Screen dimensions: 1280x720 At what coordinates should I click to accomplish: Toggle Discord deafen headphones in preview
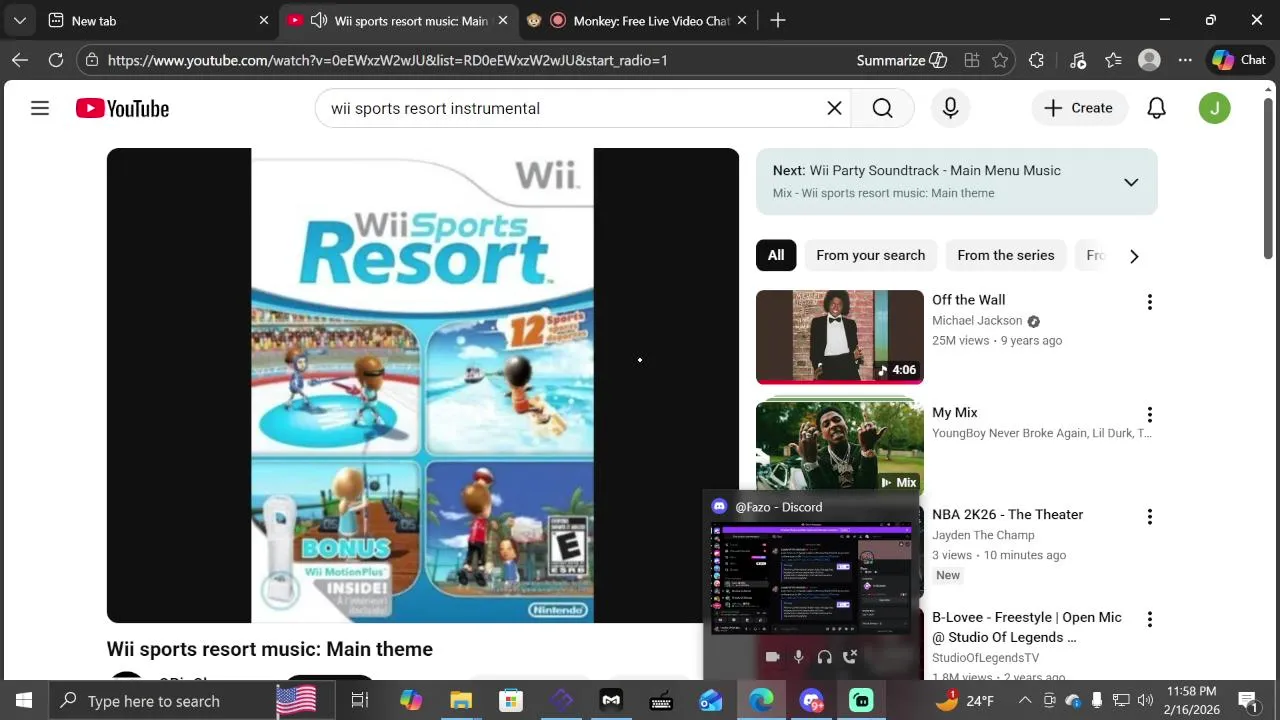click(x=824, y=656)
